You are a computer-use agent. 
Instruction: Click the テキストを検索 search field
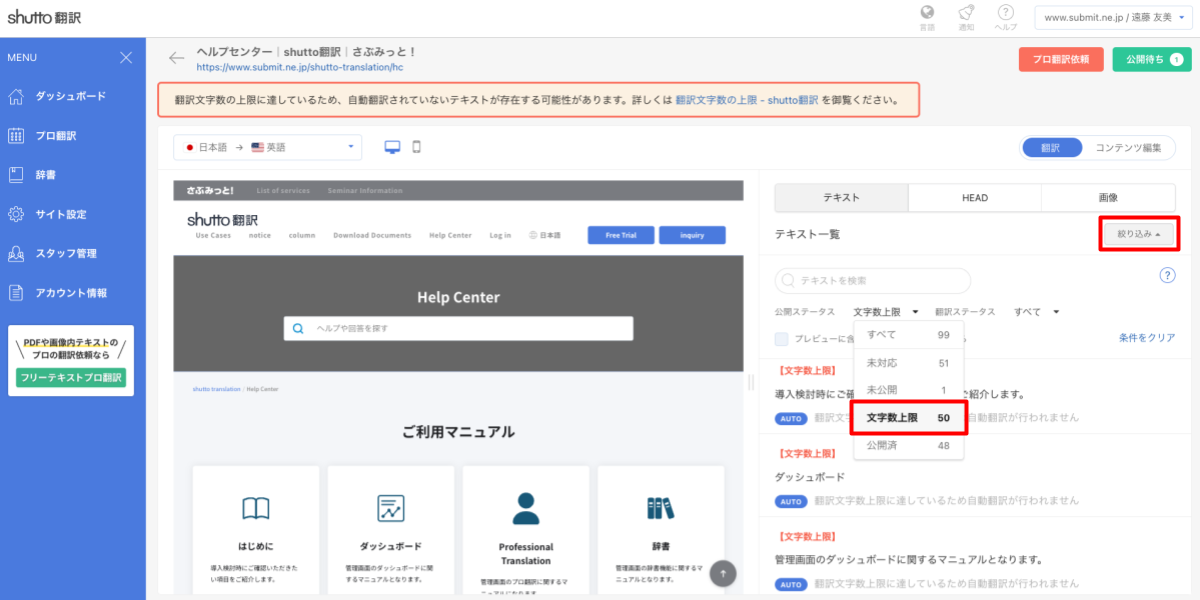pyautogui.click(x=873, y=281)
